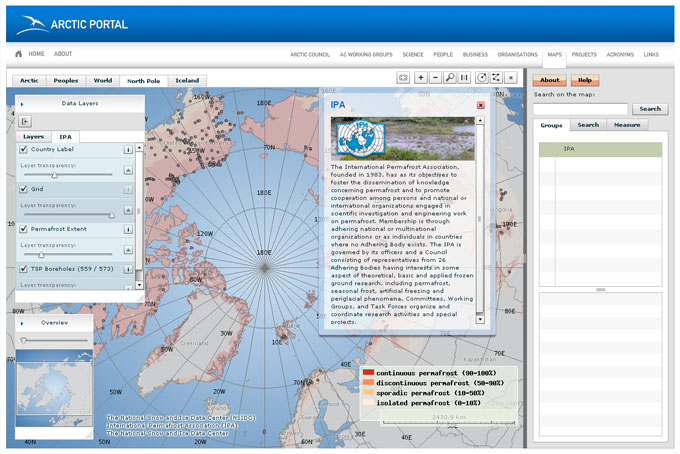The height and width of the screenshot is (454, 680).
Task: Switch to the Peoples map tab
Action: pos(65,81)
